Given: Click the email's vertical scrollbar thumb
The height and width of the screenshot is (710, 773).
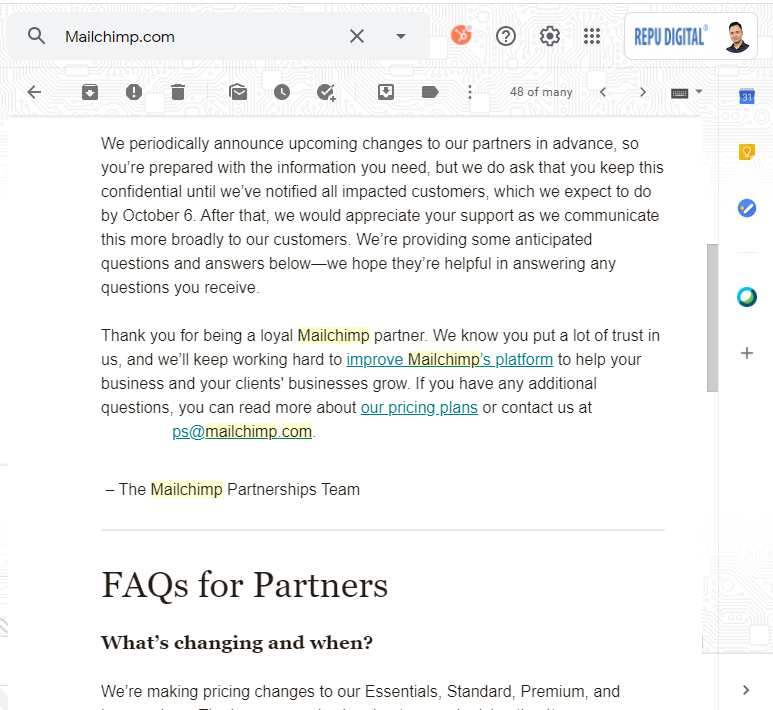Looking at the screenshot, I should point(712,318).
